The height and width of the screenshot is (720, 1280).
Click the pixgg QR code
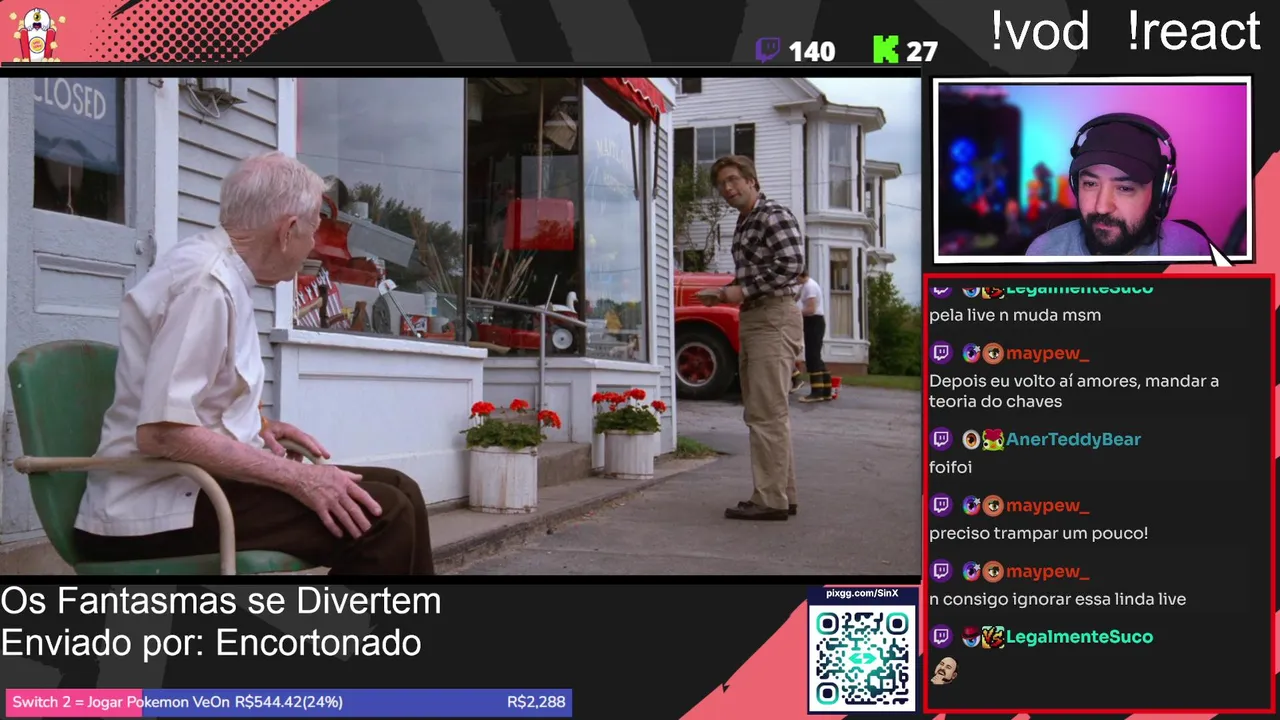pos(862,657)
